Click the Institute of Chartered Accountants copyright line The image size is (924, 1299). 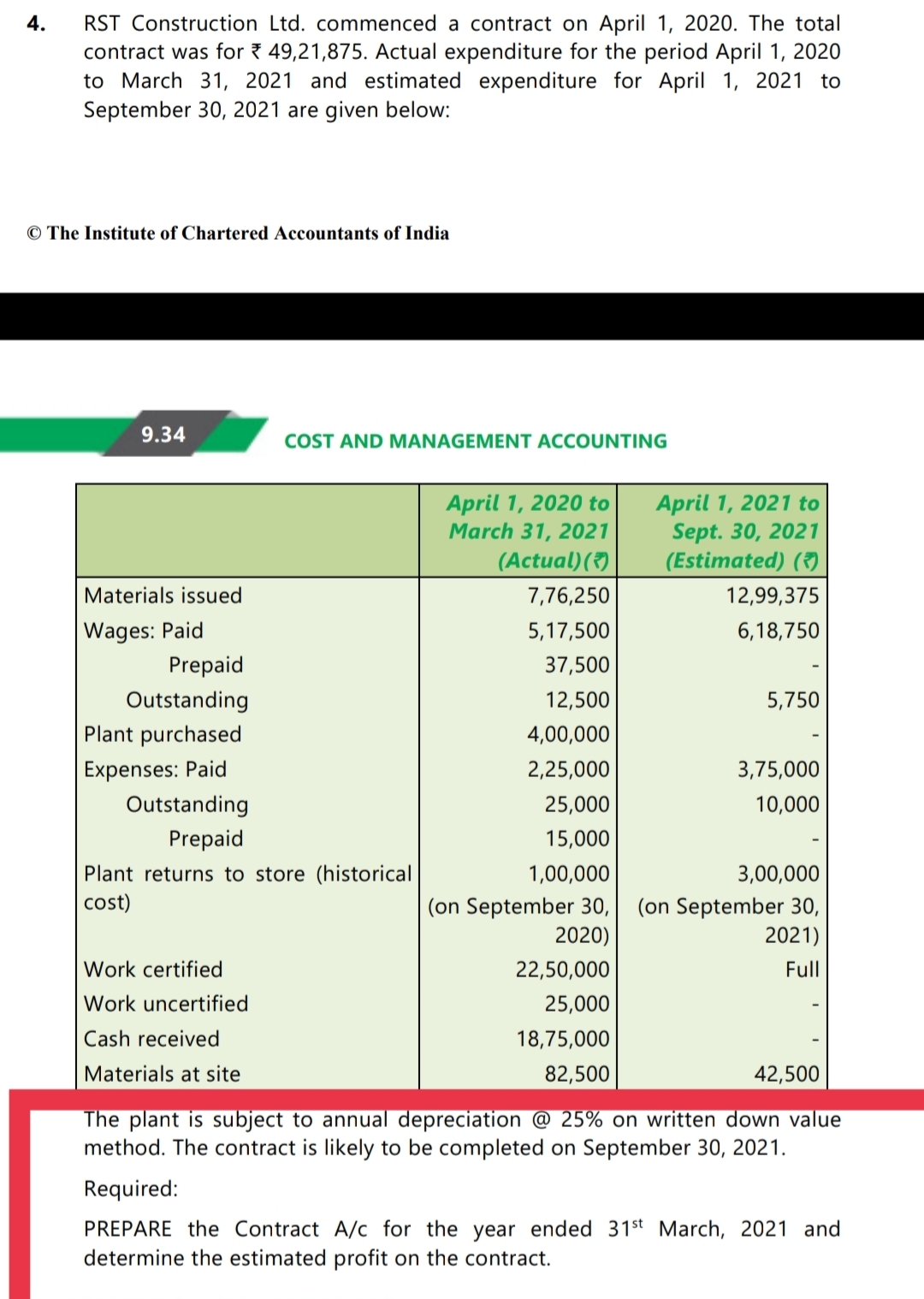[238, 234]
